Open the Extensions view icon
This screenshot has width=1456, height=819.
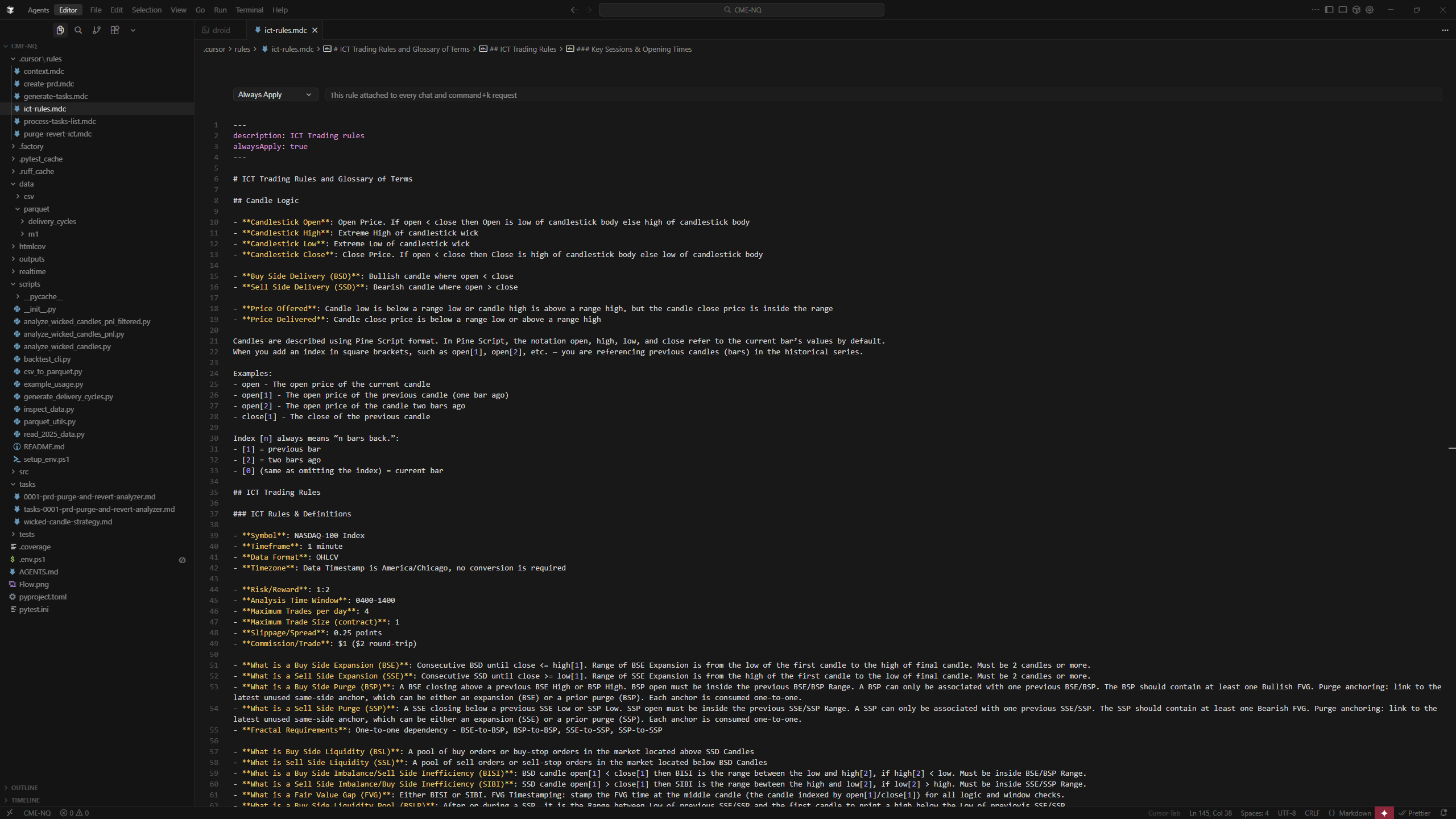pos(115,30)
